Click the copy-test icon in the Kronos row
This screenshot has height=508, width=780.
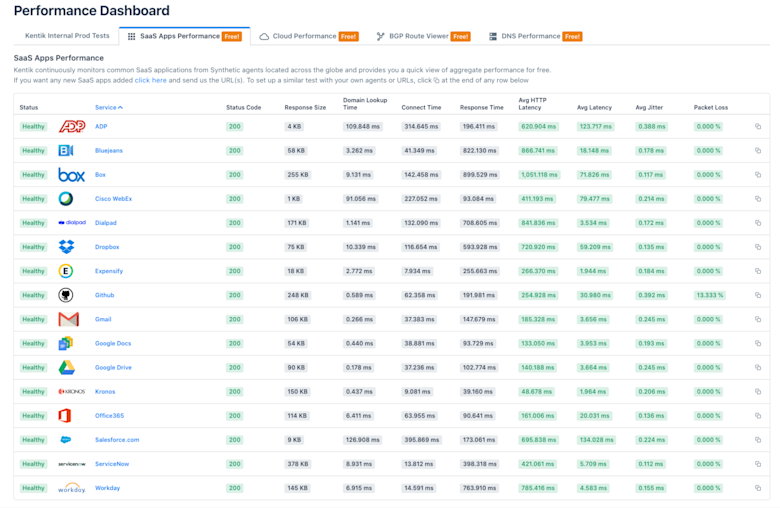coord(758,392)
